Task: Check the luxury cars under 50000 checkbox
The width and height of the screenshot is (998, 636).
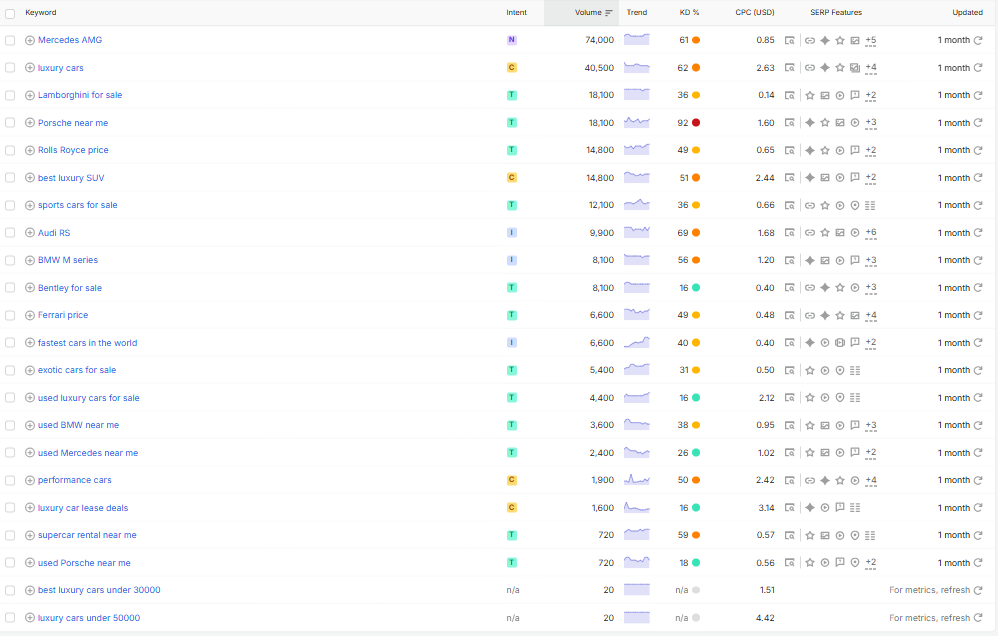Action: (x=10, y=618)
